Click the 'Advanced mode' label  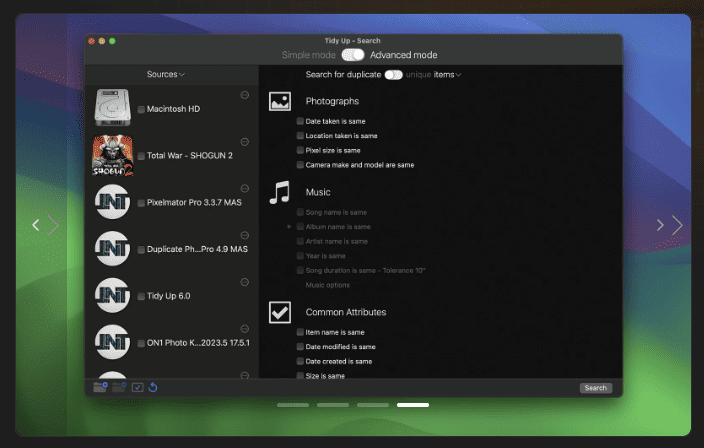click(x=404, y=55)
